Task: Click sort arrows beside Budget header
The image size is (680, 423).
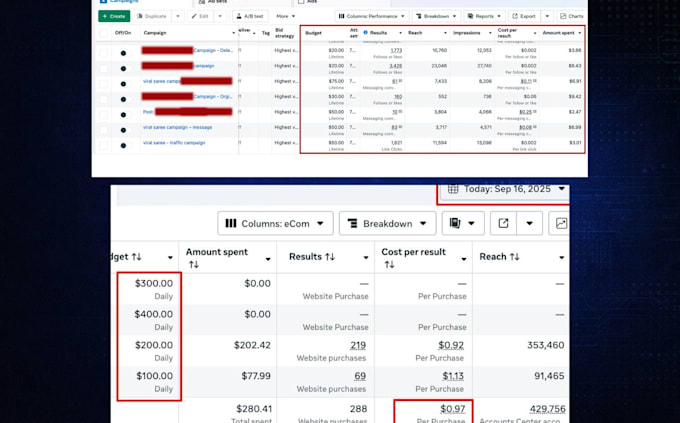Action: 137,257
